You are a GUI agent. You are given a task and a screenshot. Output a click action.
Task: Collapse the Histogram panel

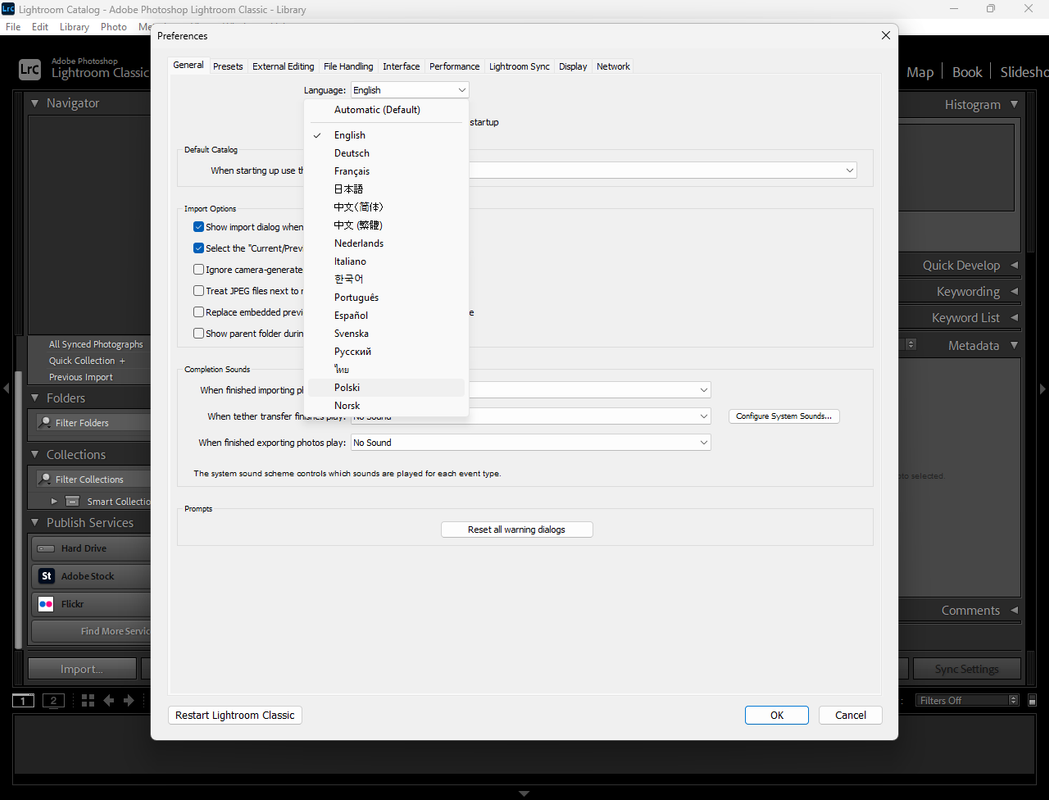[1014, 104]
